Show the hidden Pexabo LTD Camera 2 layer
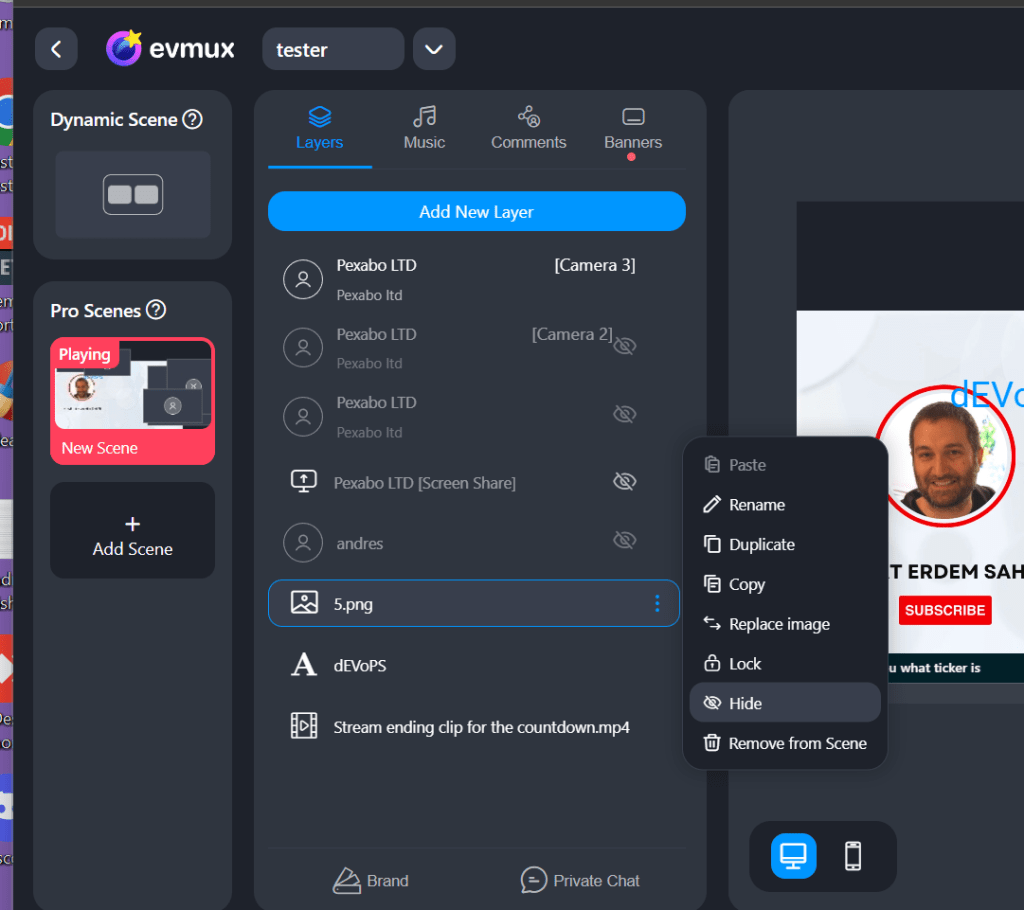Image resolution: width=1024 pixels, height=910 pixels. [624, 346]
